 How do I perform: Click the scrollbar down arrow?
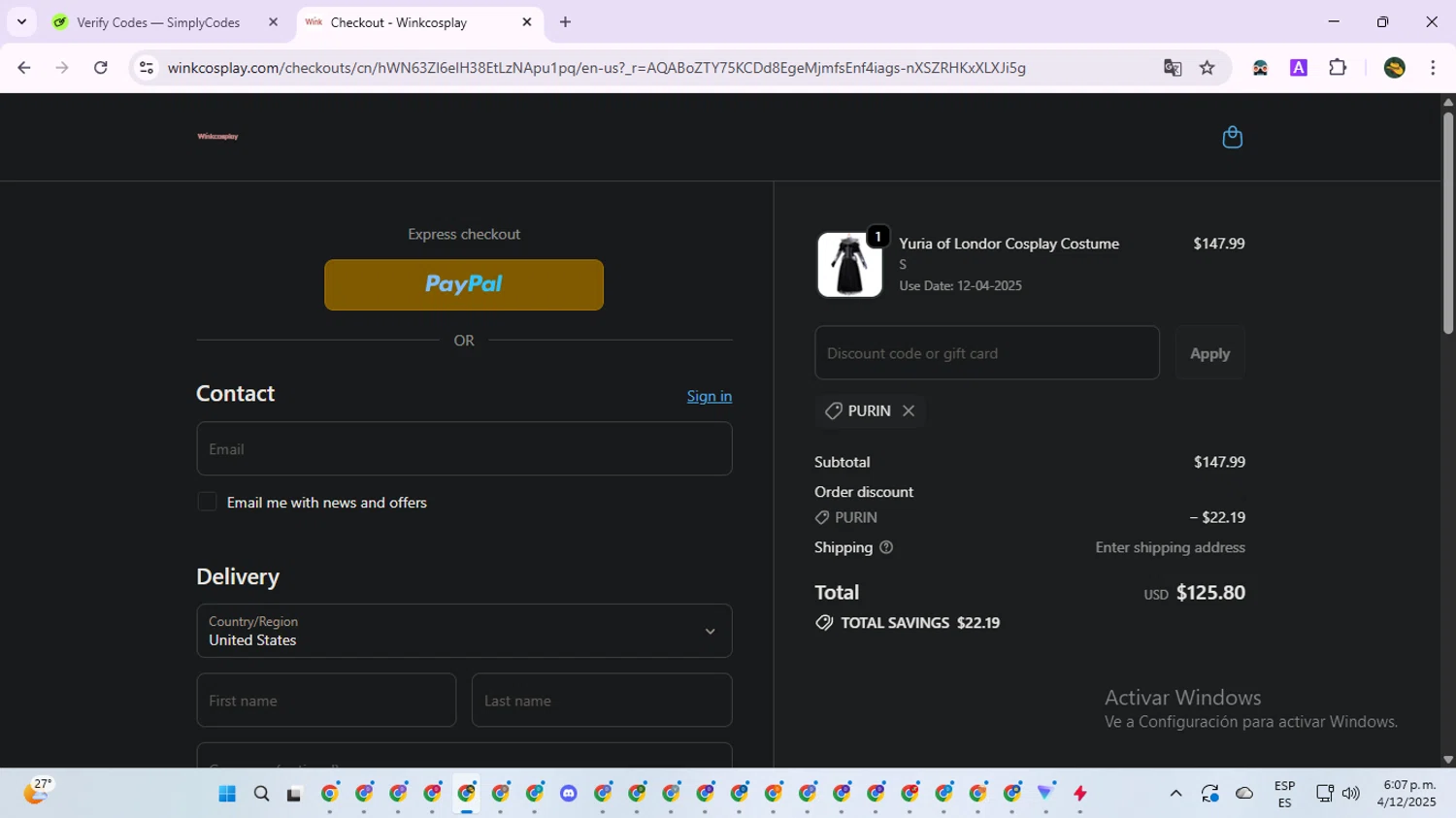(1447, 760)
